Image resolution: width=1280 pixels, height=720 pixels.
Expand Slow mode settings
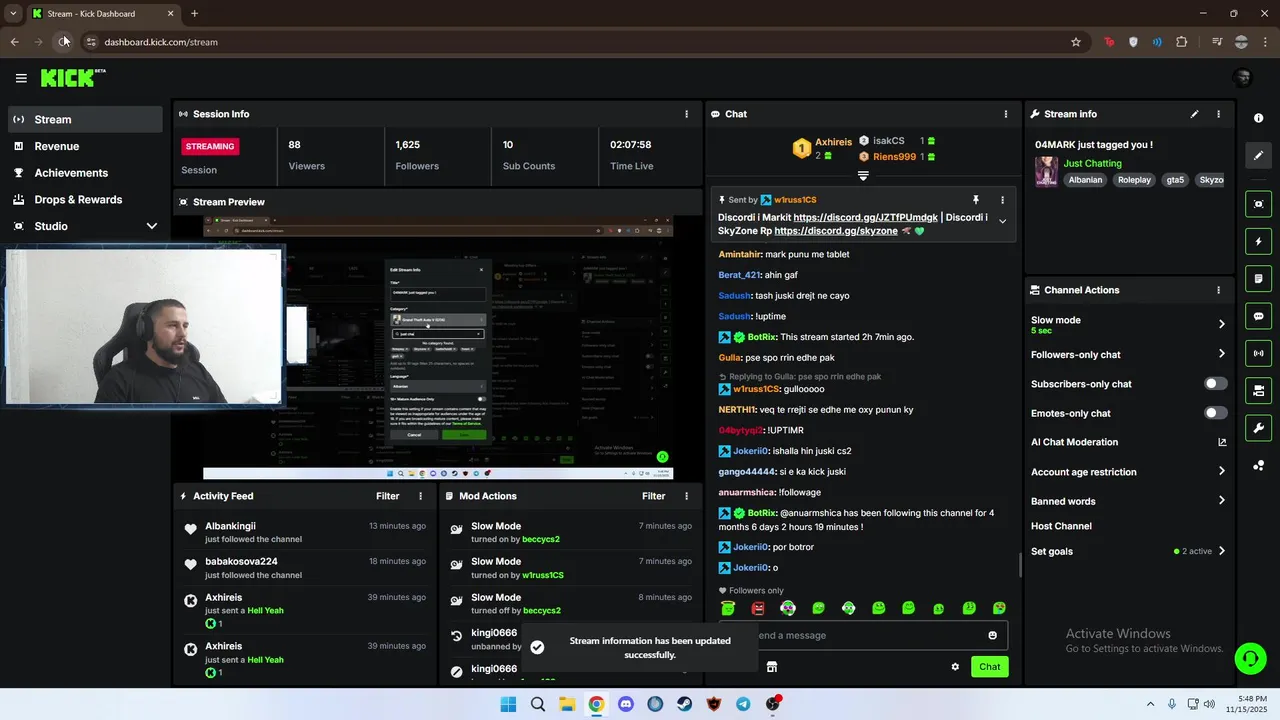1222,324
